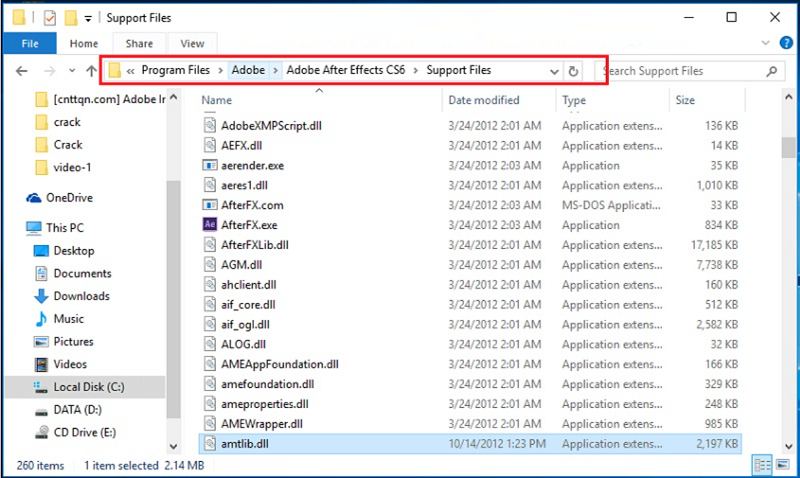
Task: Expand the ribbon using the chevron
Action: click(x=766, y=43)
